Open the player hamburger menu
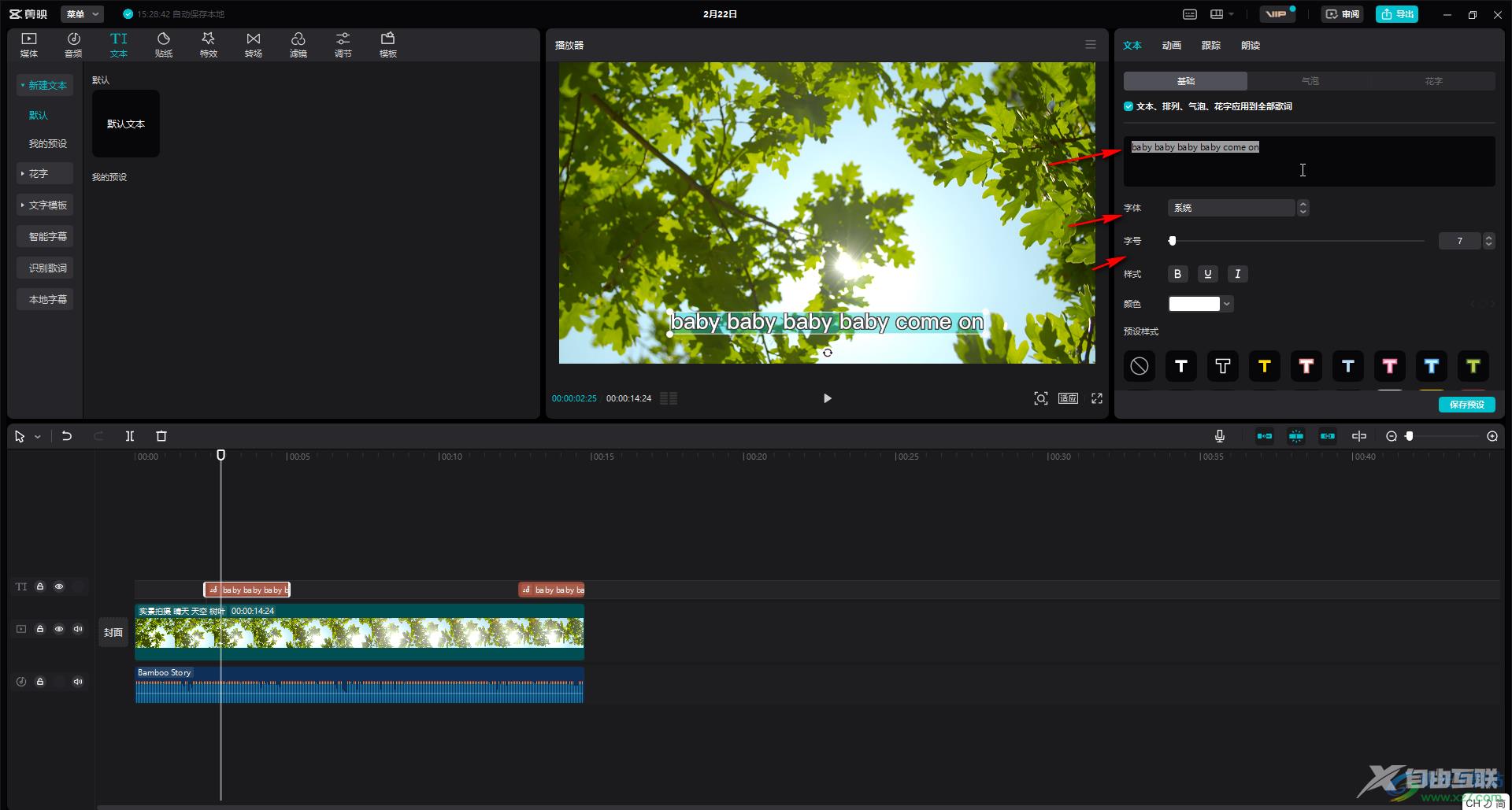 pos(1091,45)
